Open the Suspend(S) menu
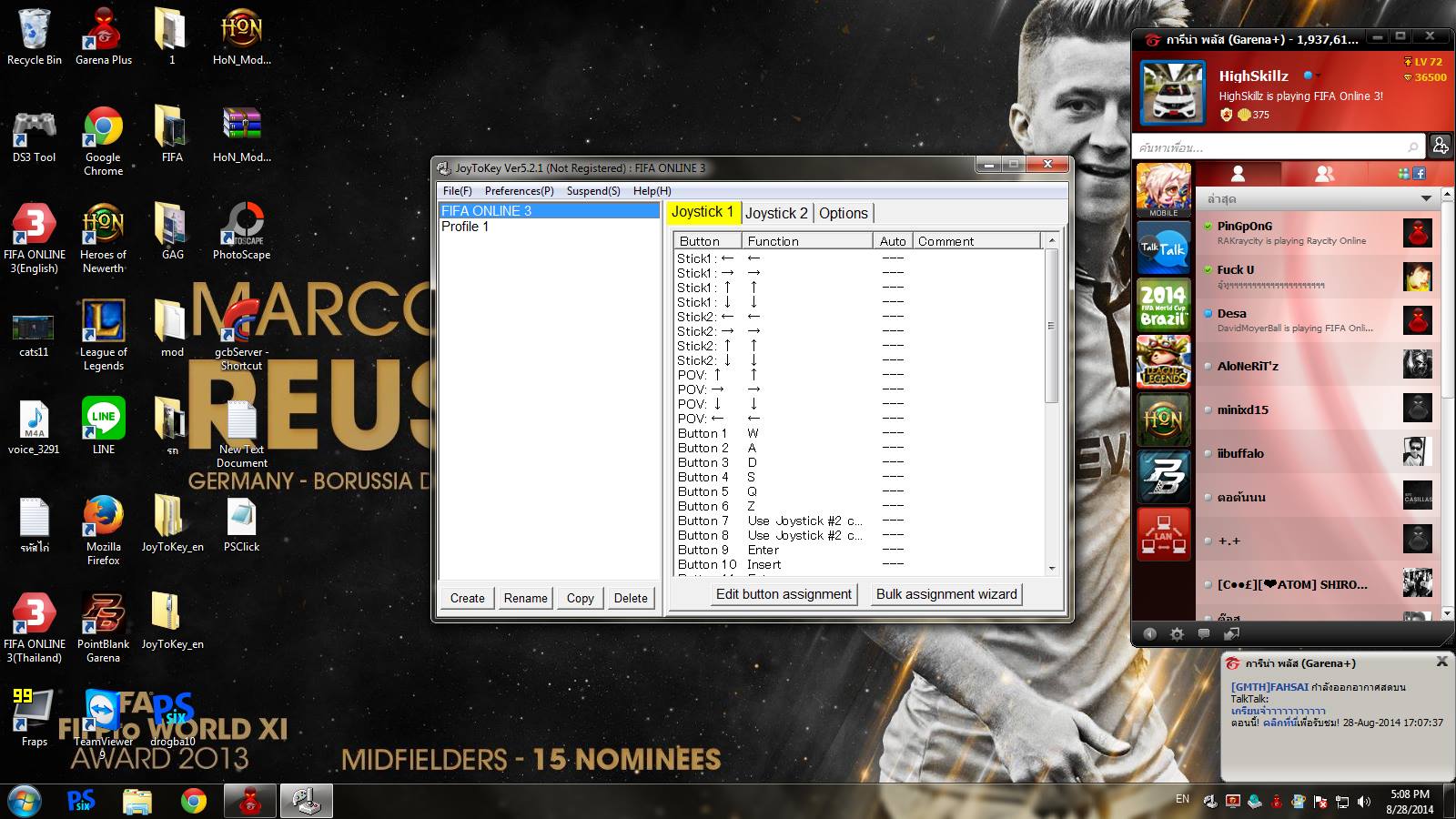Screen dimensions: 1456x819 tap(593, 191)
